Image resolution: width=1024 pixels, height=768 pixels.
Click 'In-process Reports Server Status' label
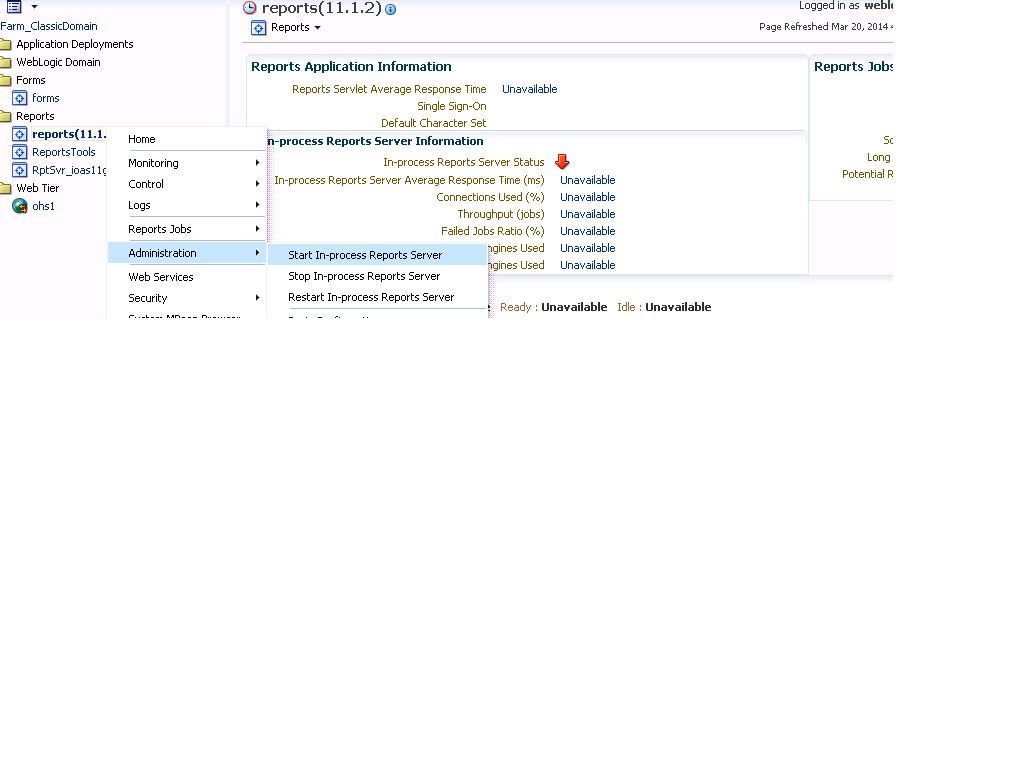pos(464,162)
